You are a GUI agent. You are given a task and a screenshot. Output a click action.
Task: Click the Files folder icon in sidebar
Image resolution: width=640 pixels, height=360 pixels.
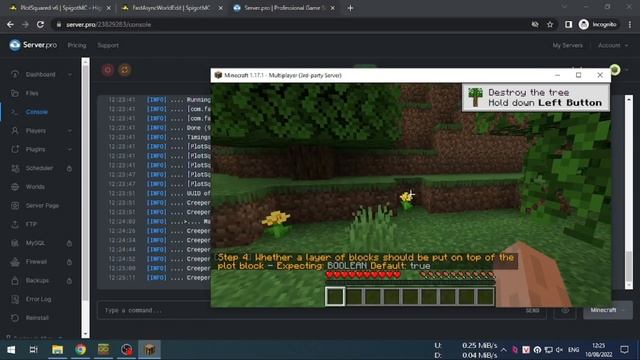(x=15, y=93)
